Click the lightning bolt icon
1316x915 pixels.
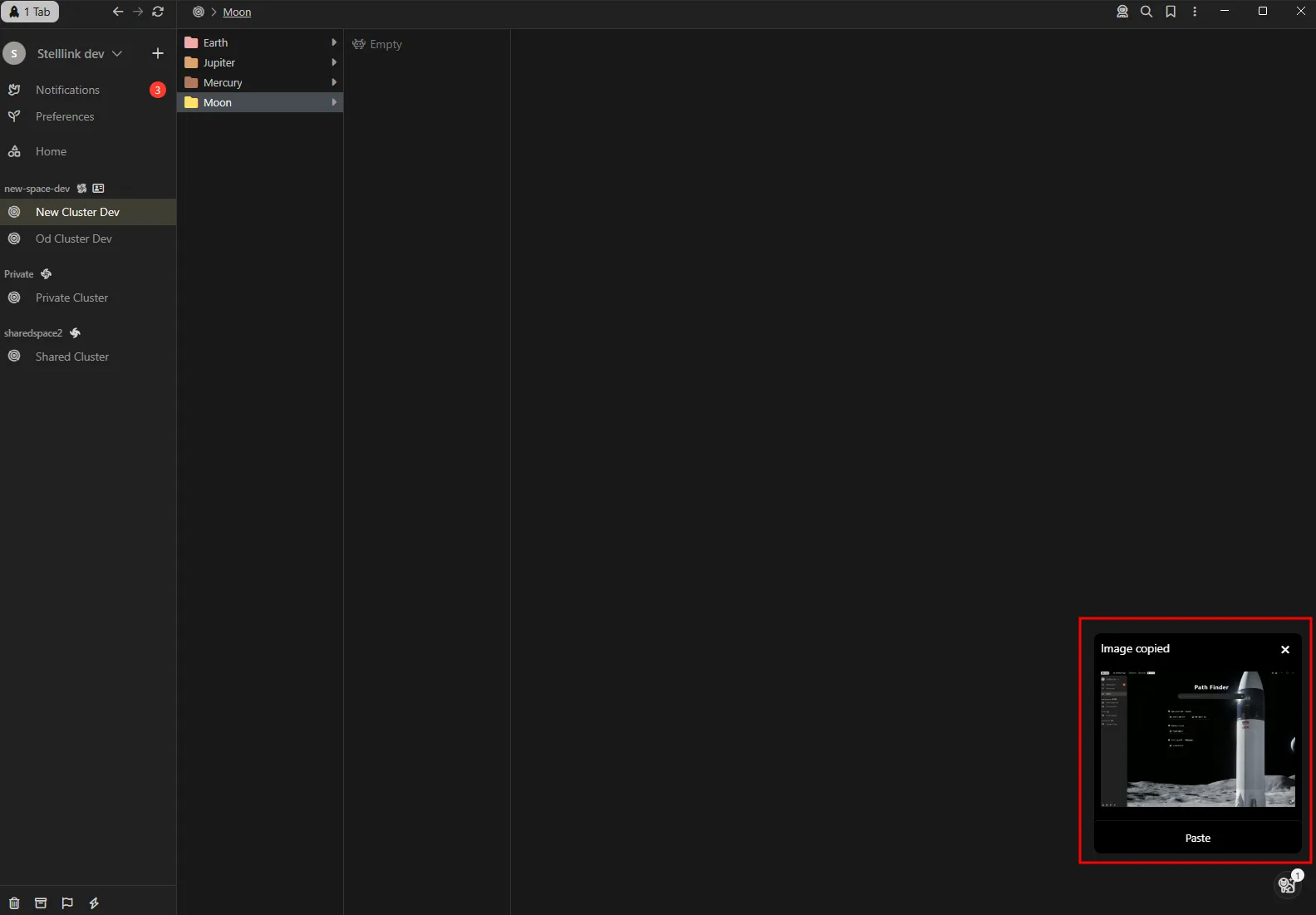(94, 903)
